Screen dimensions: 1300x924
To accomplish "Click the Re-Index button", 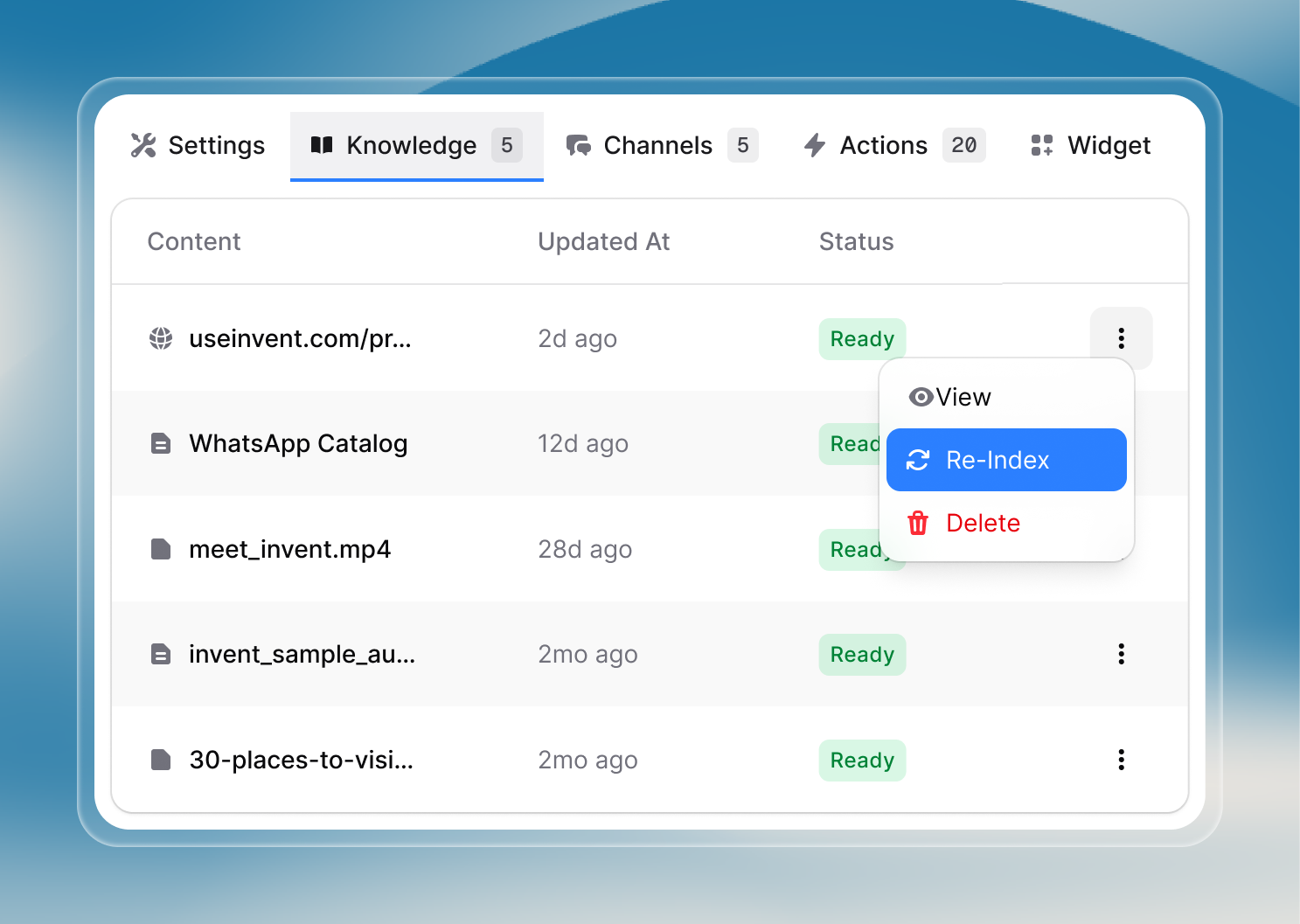I will pos(1005,460).
